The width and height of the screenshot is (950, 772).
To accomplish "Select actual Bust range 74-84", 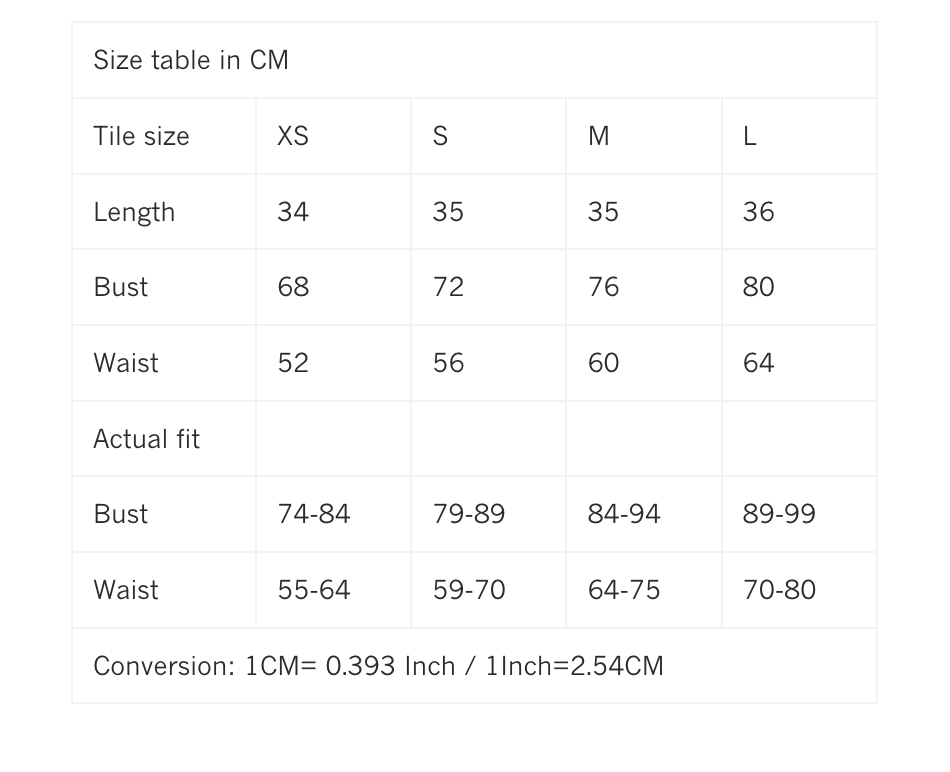I will [x=314, y=514].
